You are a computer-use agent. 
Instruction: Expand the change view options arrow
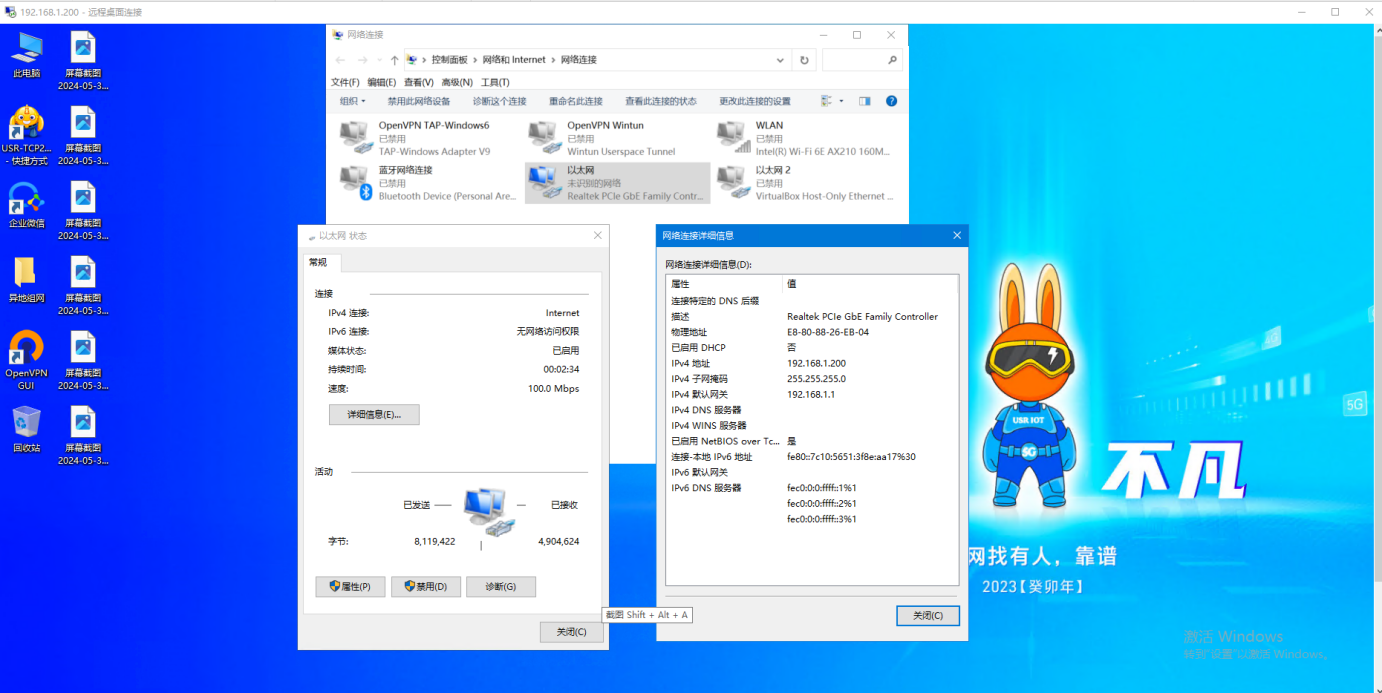tap(841, 101)
